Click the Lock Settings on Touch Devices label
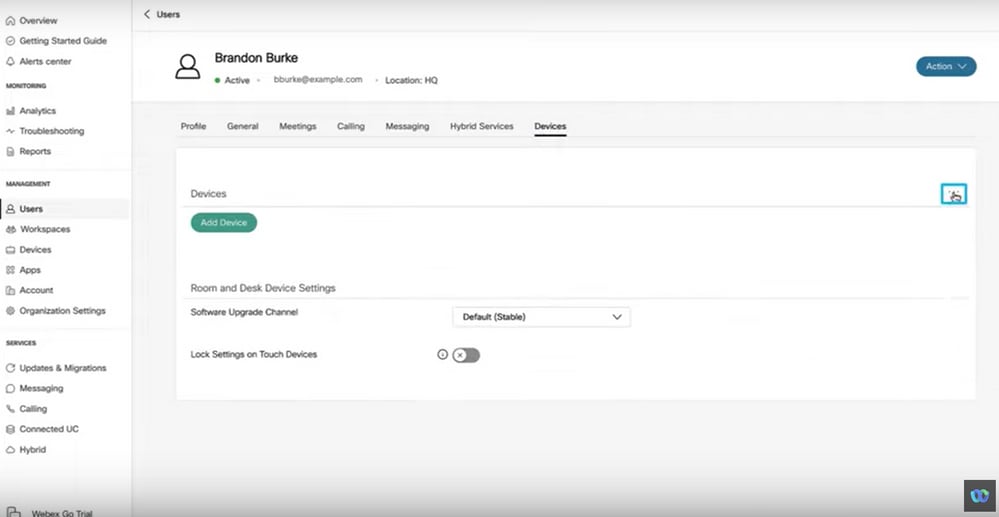 254,354
